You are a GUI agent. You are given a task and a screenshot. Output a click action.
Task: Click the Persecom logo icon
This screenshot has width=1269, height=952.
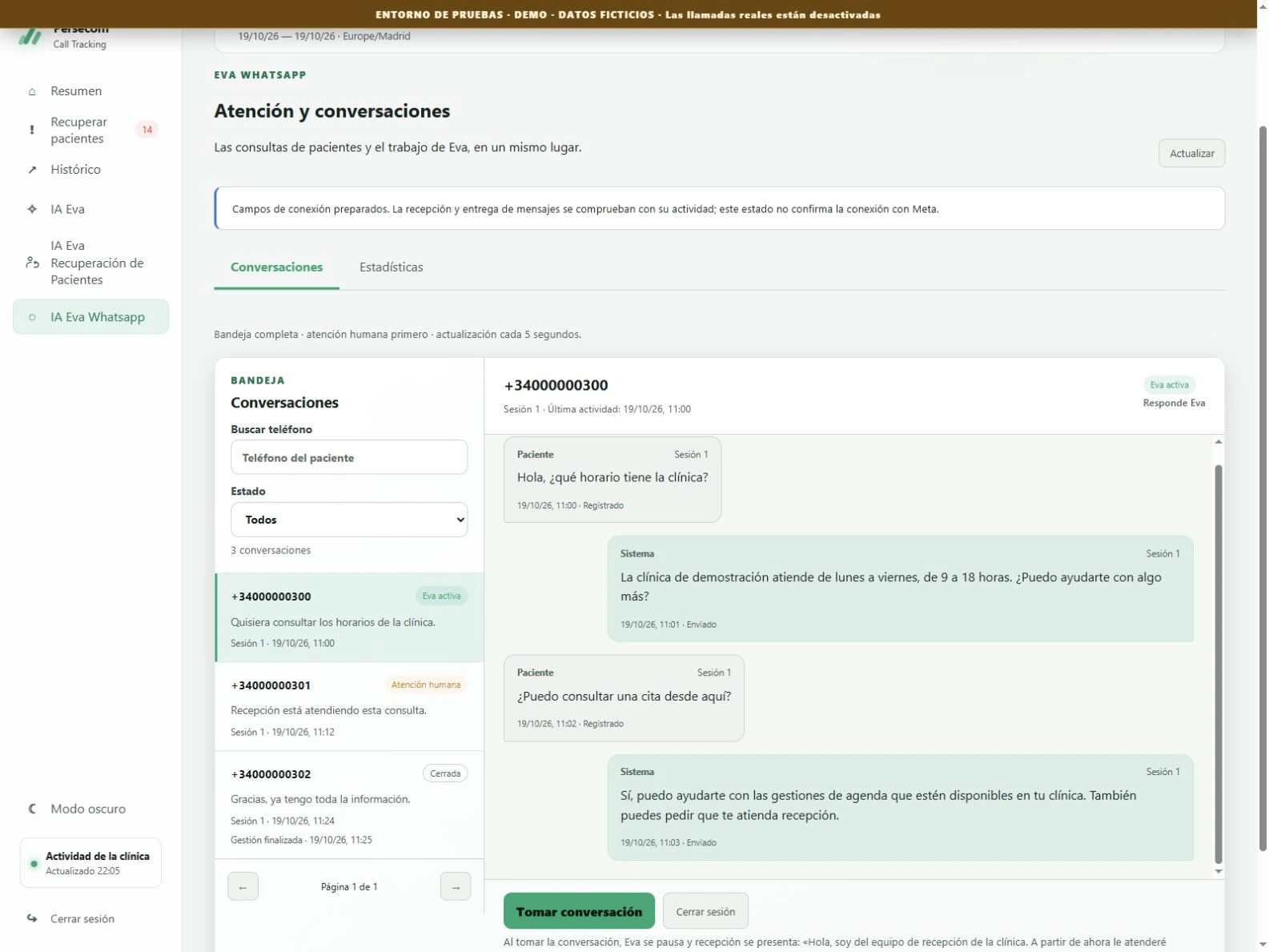coord(30,37)
